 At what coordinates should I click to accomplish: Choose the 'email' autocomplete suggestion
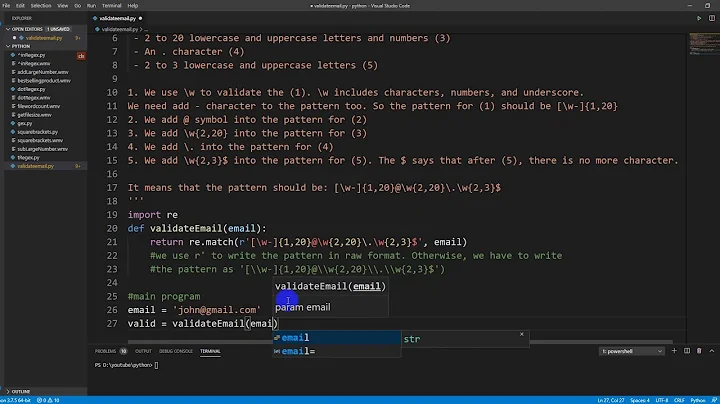click(x=337, y=338)
